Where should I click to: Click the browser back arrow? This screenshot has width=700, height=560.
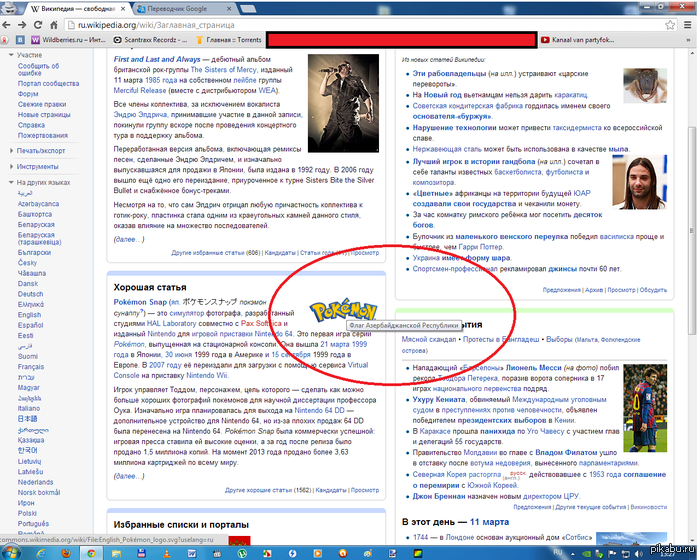pos(11,24)
